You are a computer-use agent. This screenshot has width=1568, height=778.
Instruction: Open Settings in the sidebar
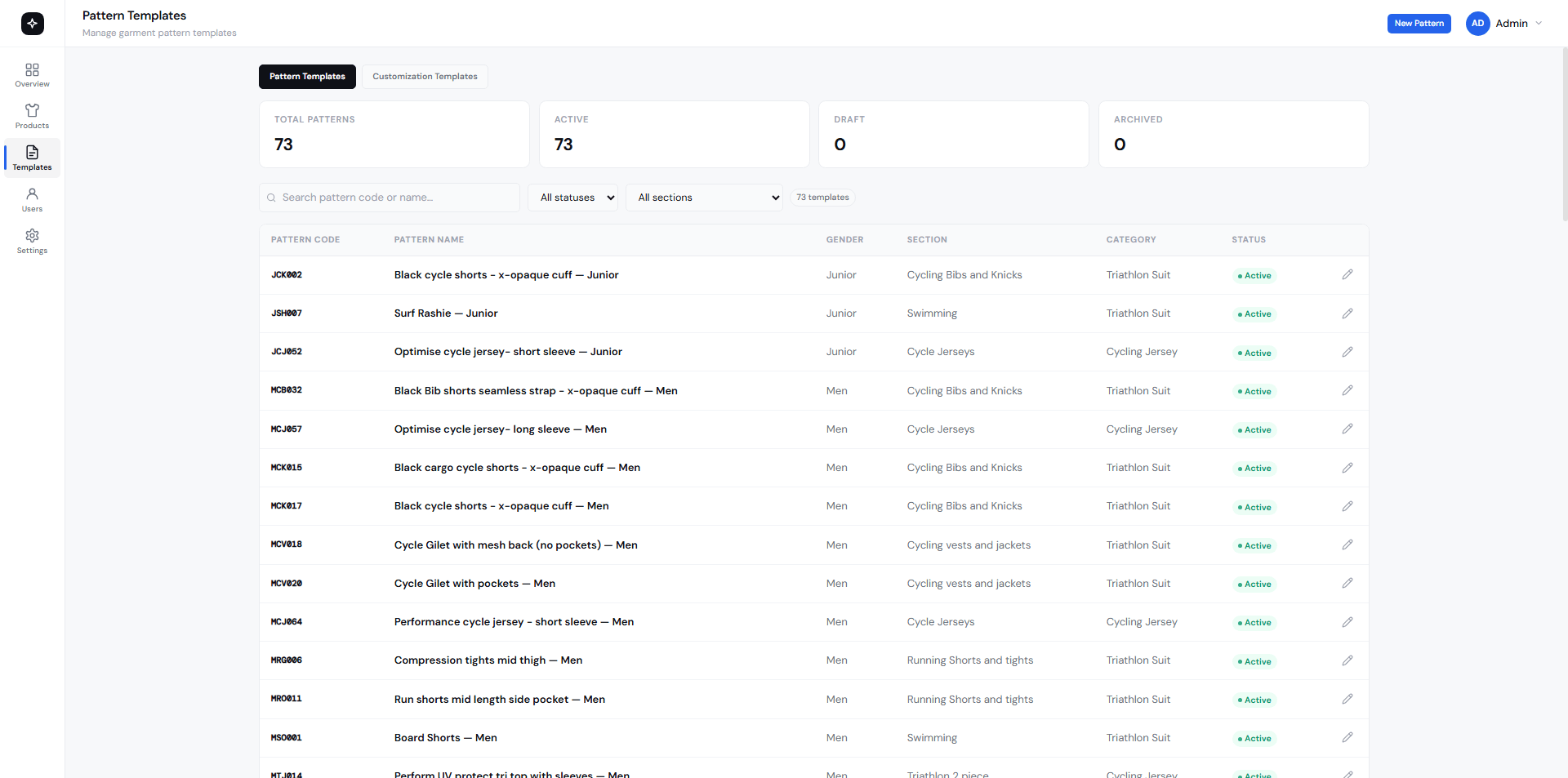(x=32, y=242)
